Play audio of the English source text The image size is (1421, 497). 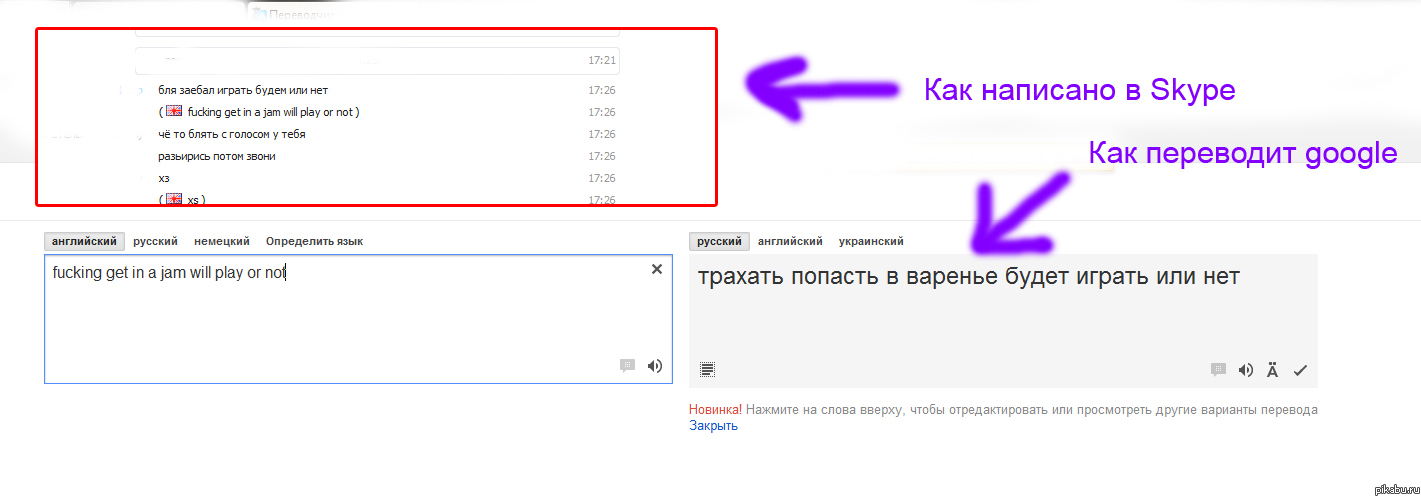654,366
